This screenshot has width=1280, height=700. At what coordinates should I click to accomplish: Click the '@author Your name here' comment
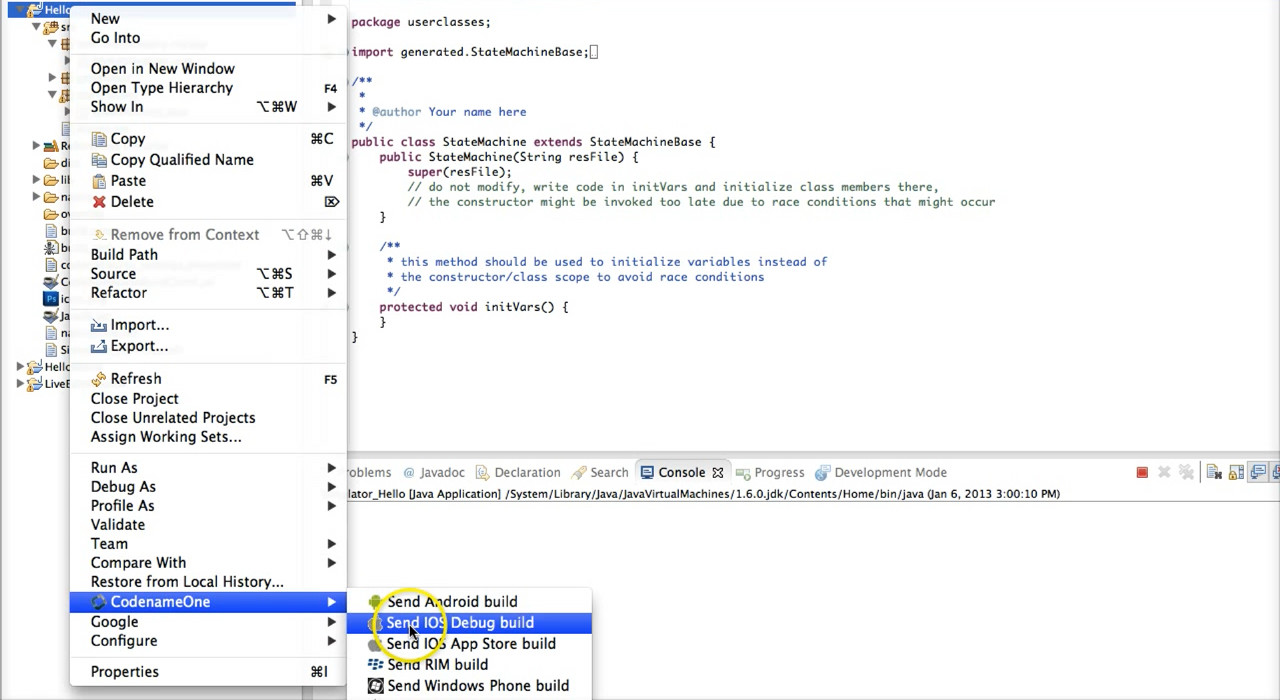tap(449, 112)
